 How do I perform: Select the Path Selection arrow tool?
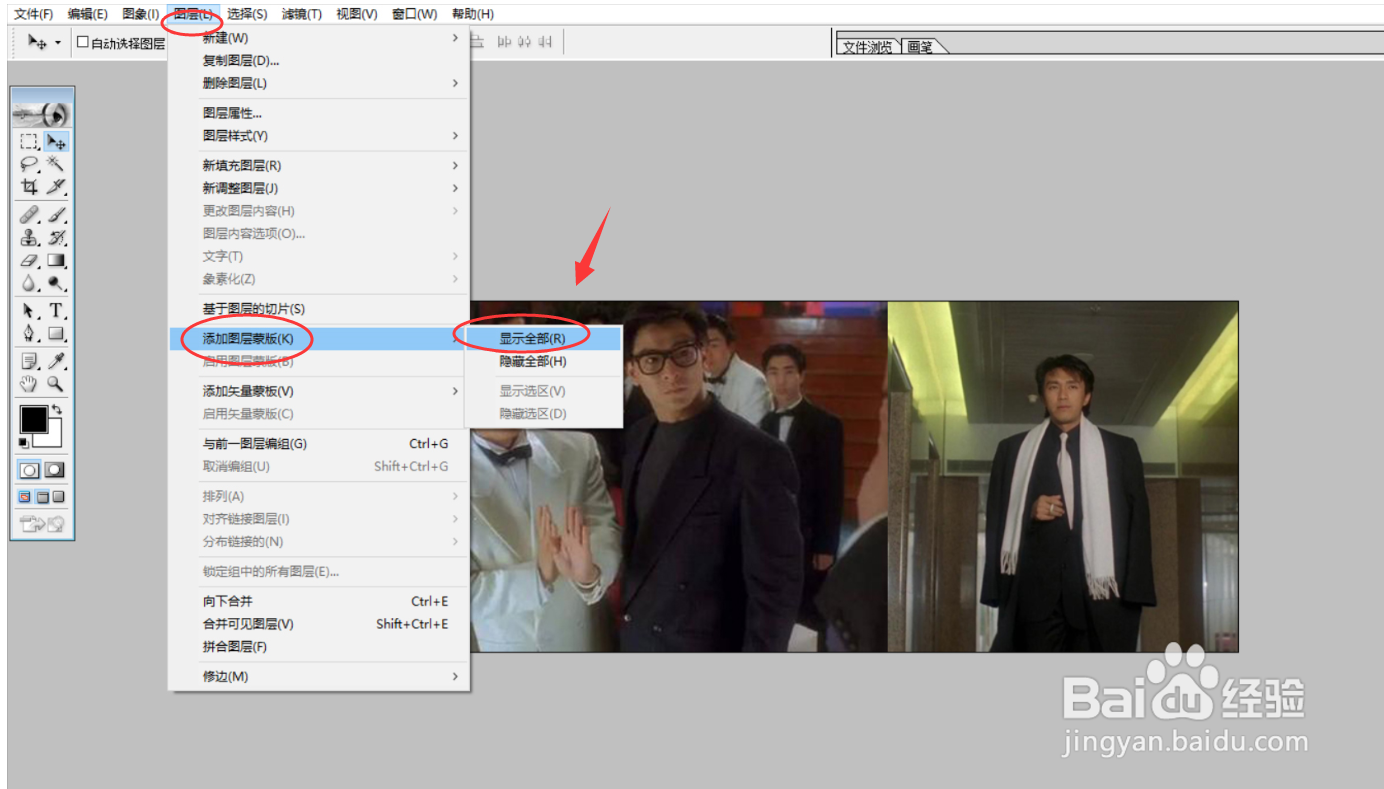[x=29, y=310]
